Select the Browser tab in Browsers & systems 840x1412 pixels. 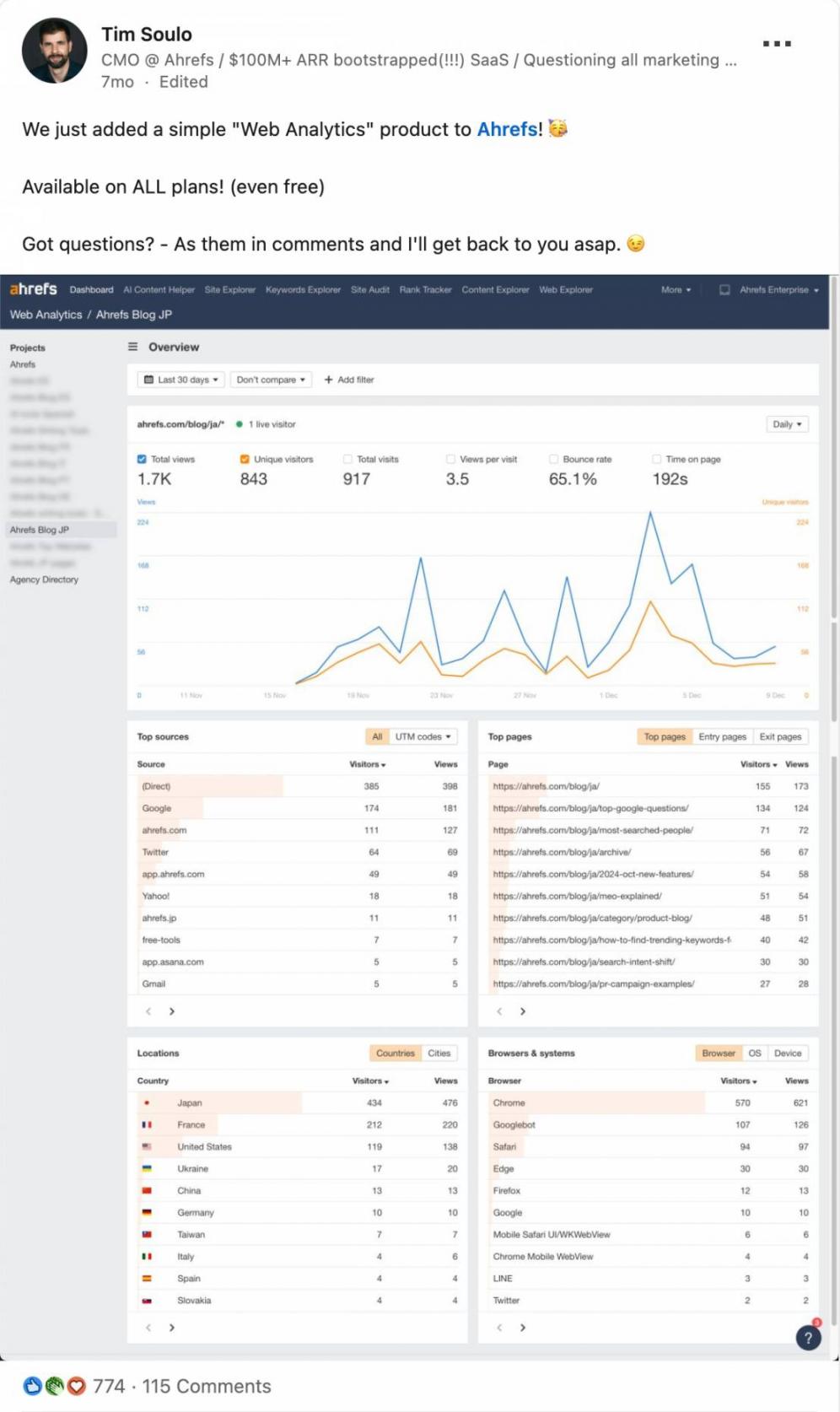click(719, 1054)
